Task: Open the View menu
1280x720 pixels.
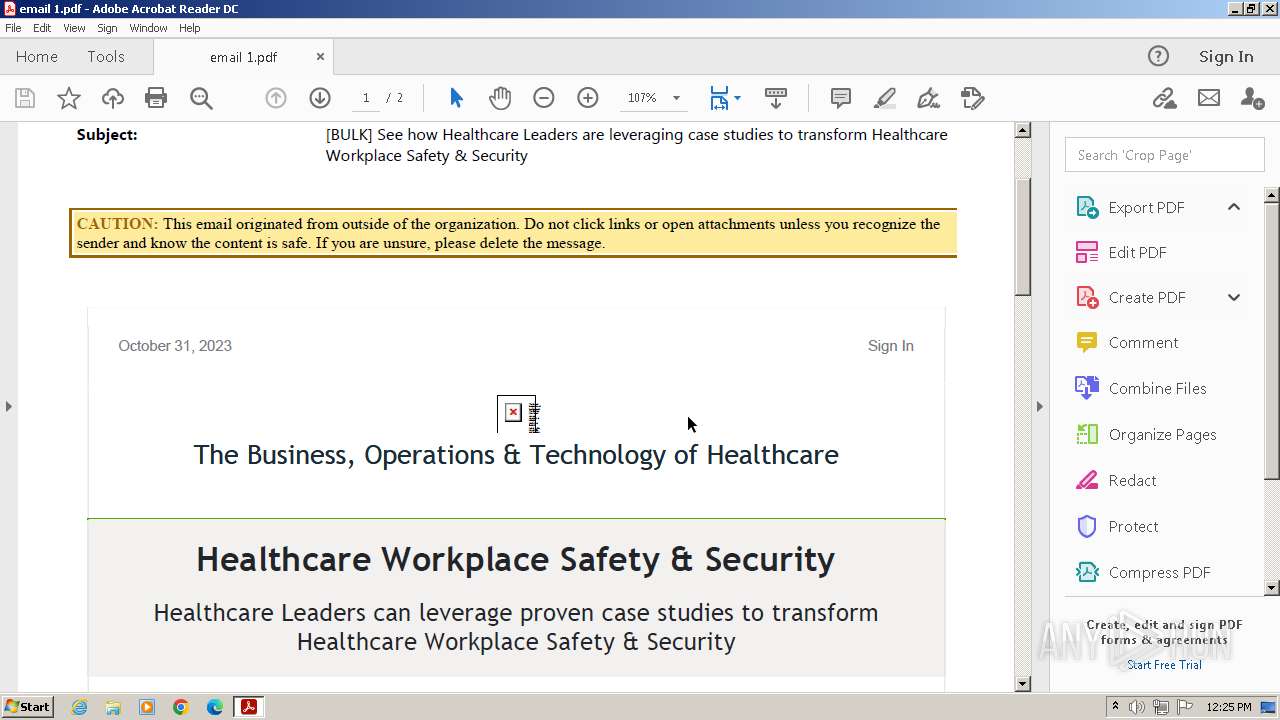Action: coord(74,28)
